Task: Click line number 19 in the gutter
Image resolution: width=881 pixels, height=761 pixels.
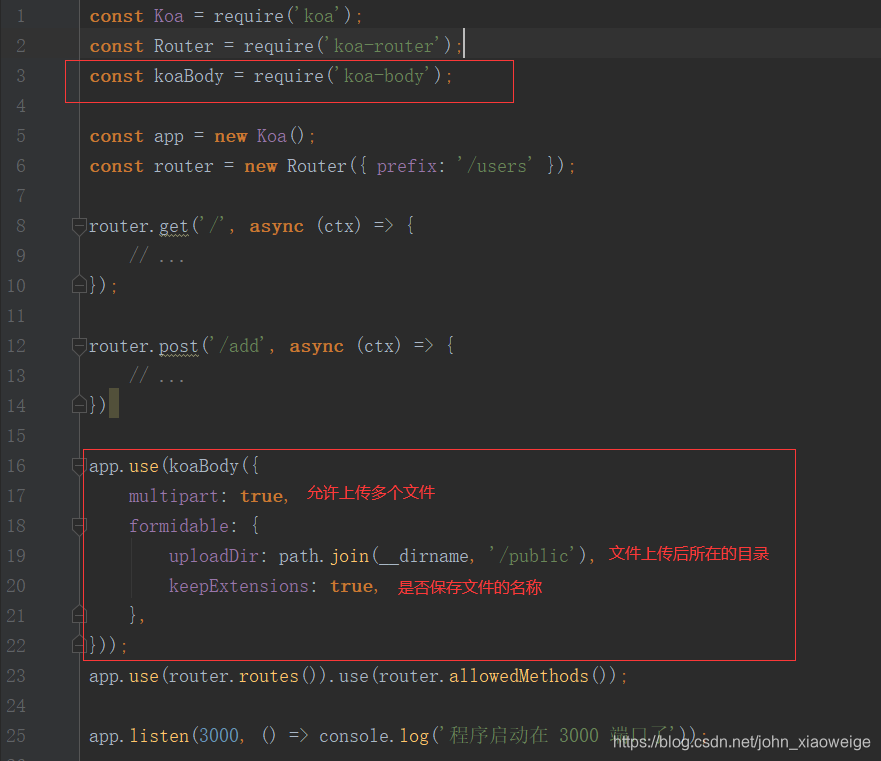Action: (x=16, y=555)
